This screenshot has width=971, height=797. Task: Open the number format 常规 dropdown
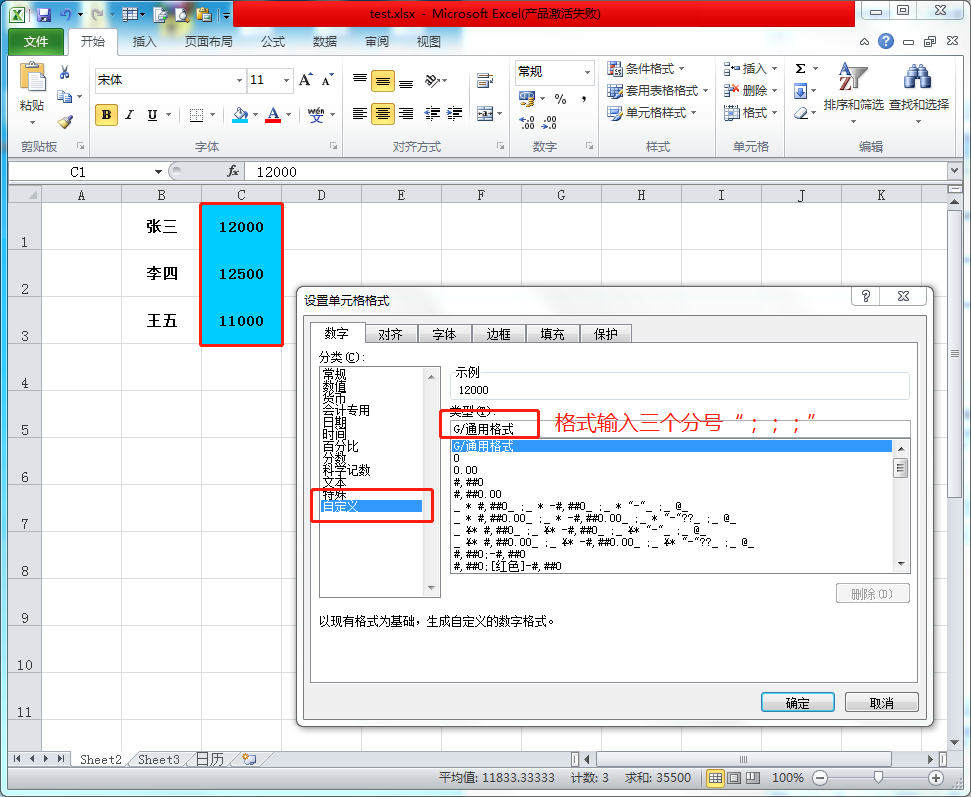(587, 72)
